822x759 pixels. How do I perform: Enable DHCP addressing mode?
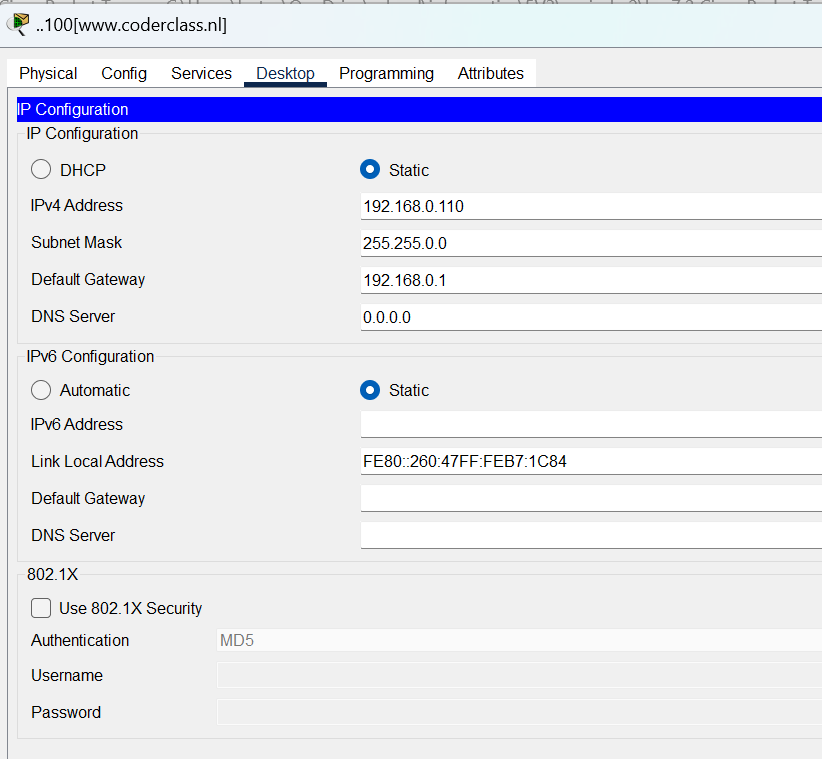(x=41, y=169)
